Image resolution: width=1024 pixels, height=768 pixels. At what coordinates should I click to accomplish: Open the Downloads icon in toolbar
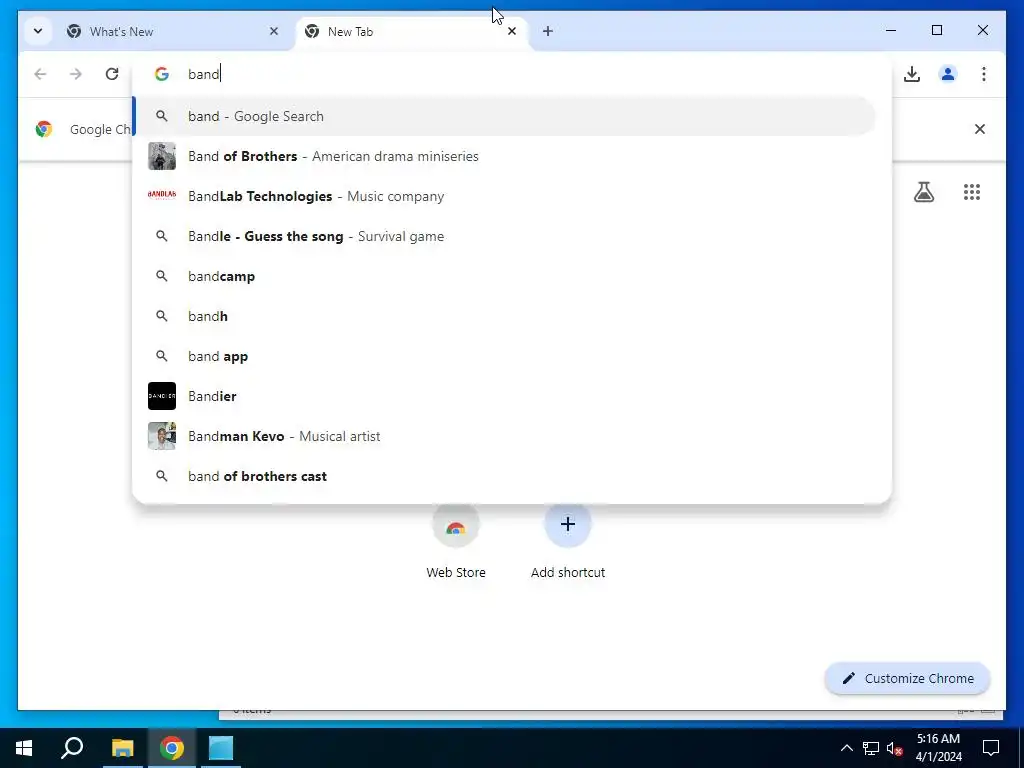click(x=912, y=74)
